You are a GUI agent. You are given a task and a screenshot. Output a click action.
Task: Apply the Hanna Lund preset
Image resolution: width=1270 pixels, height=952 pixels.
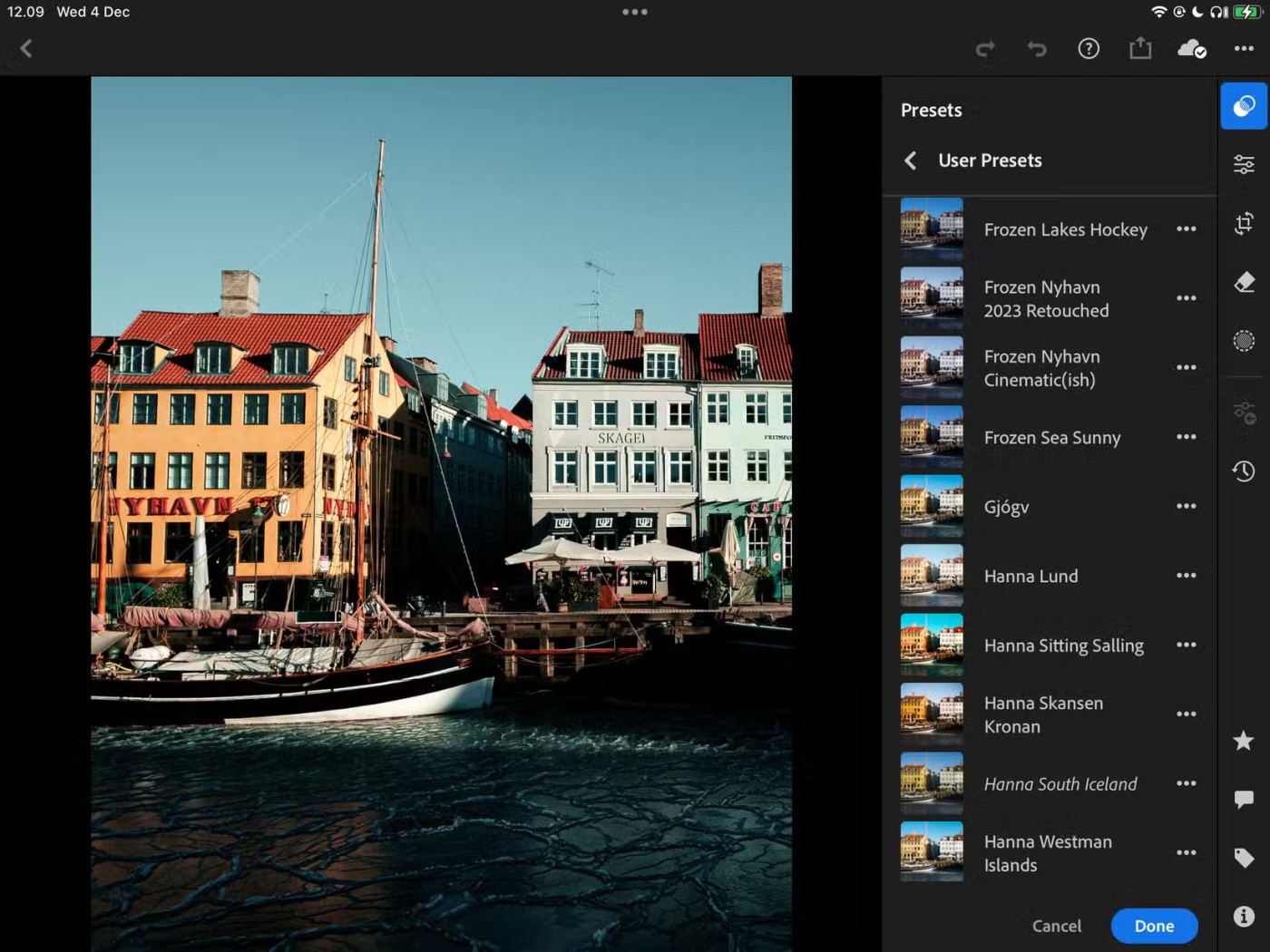(x=1031, y=576)
